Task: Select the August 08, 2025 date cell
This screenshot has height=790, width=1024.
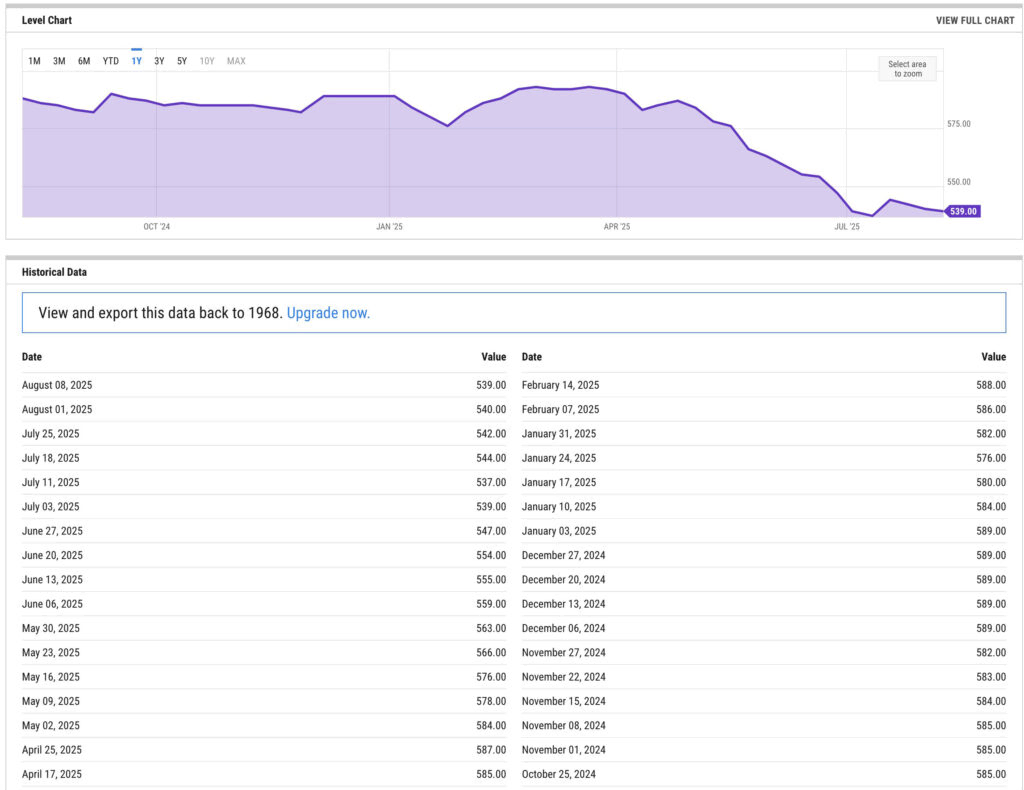Action: pos(57,385)
